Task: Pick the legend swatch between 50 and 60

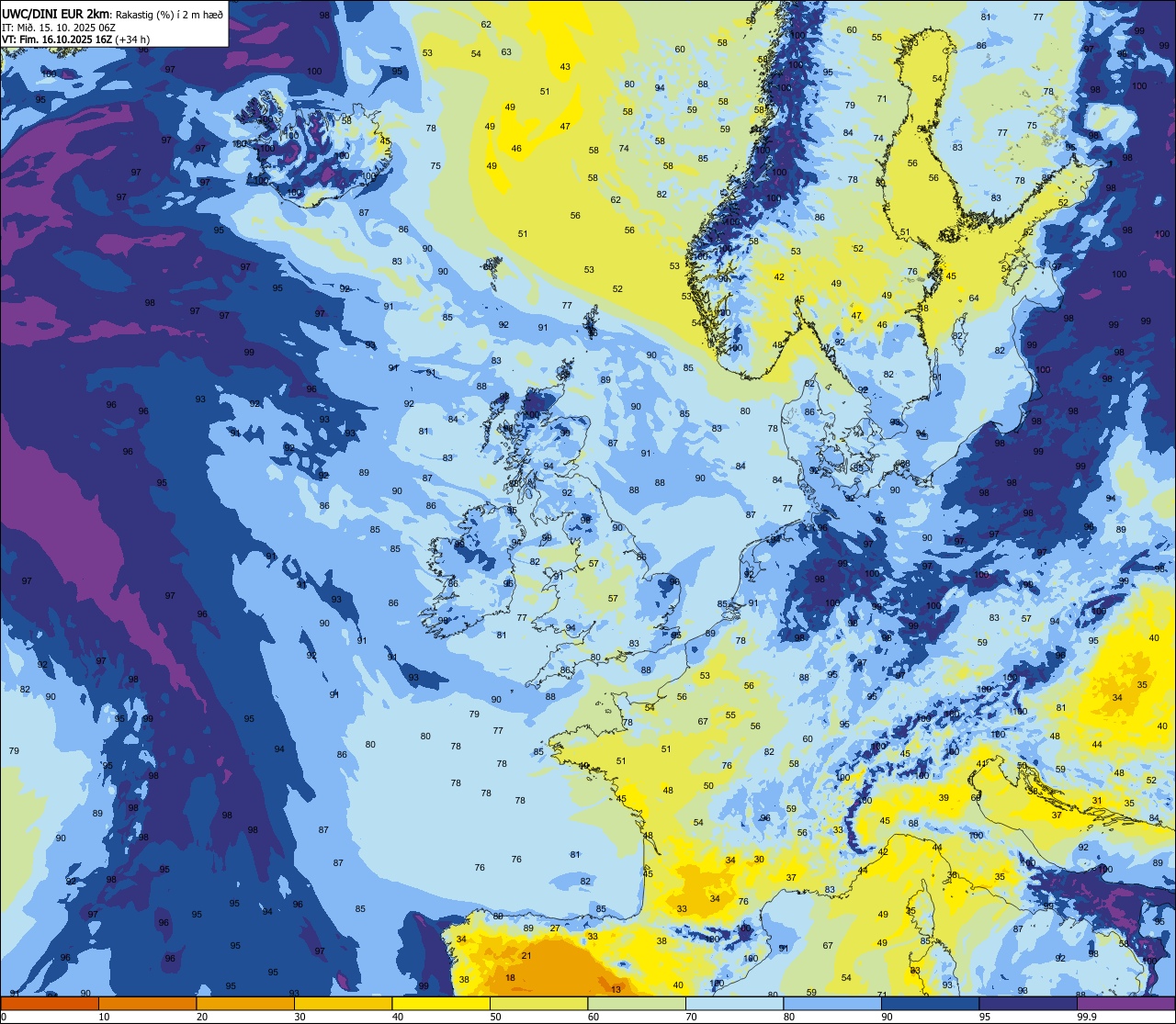Action: 539,1004
